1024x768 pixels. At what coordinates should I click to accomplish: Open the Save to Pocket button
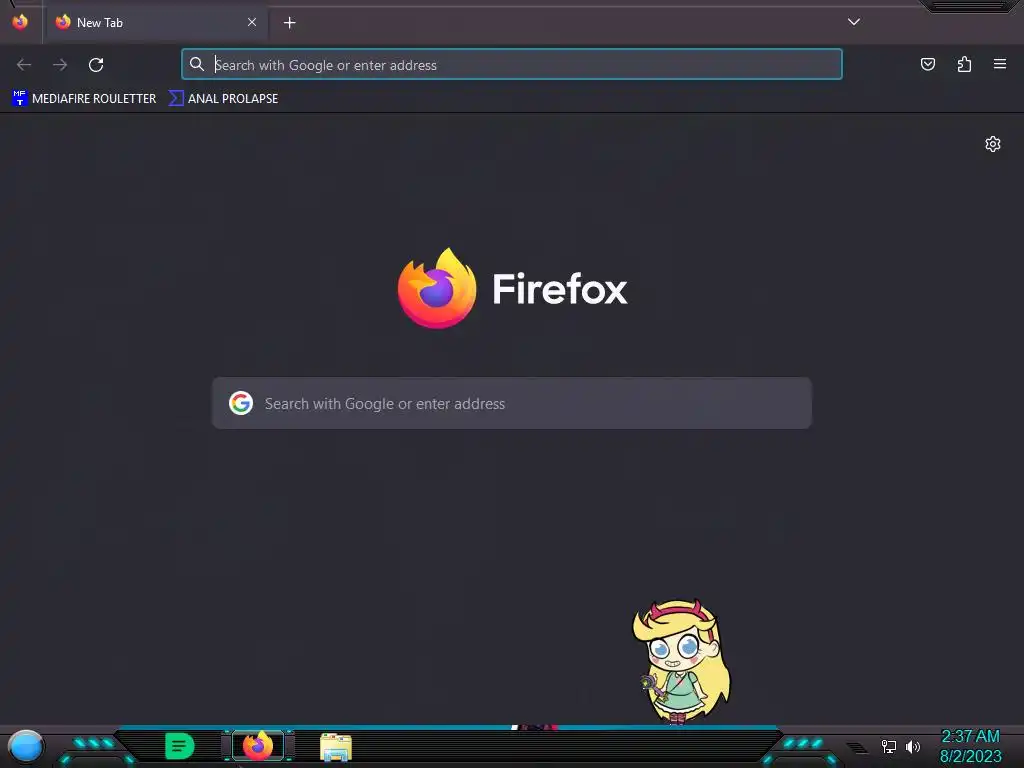927,64
